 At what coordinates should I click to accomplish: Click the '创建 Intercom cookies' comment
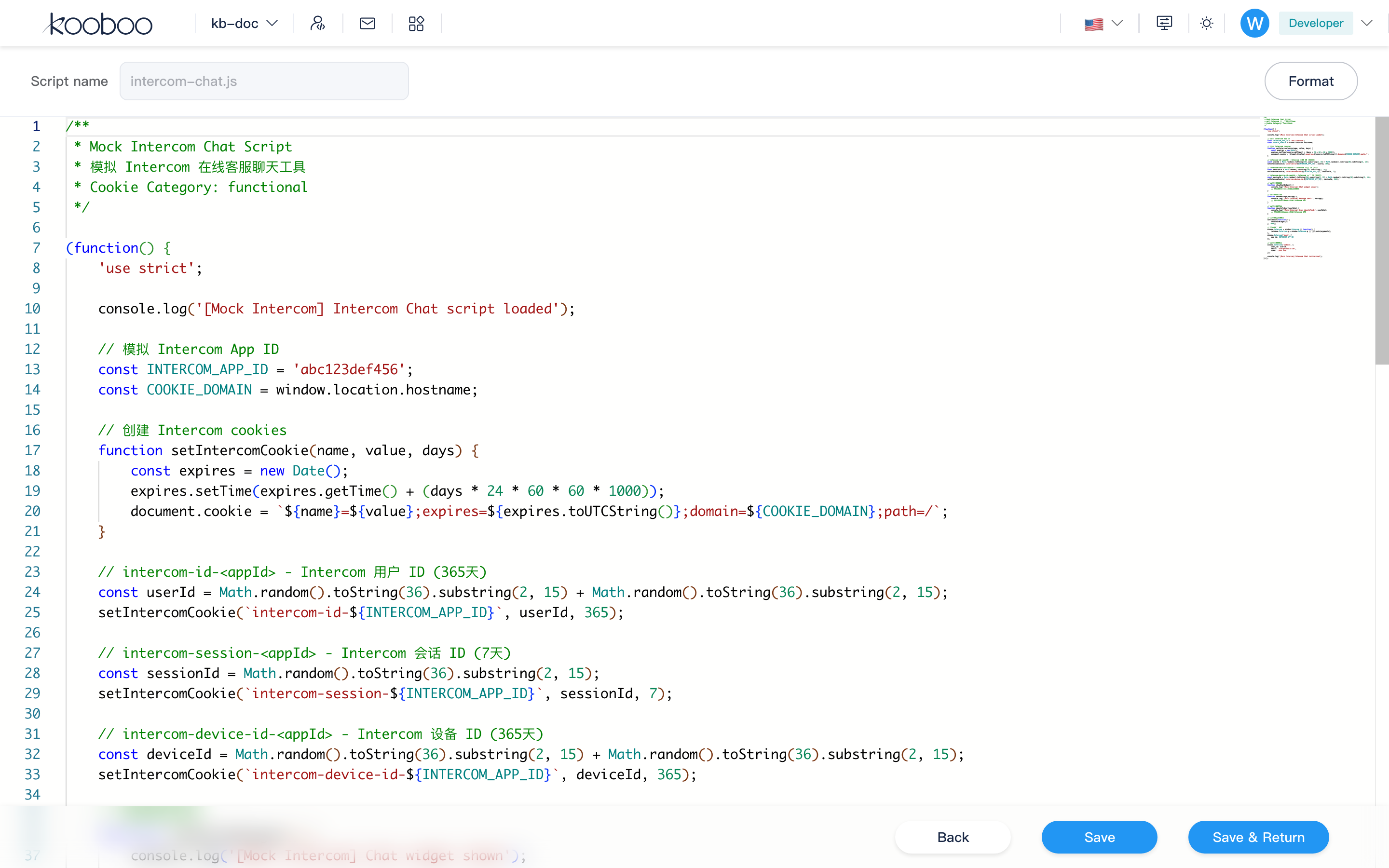tap(192, 431)
